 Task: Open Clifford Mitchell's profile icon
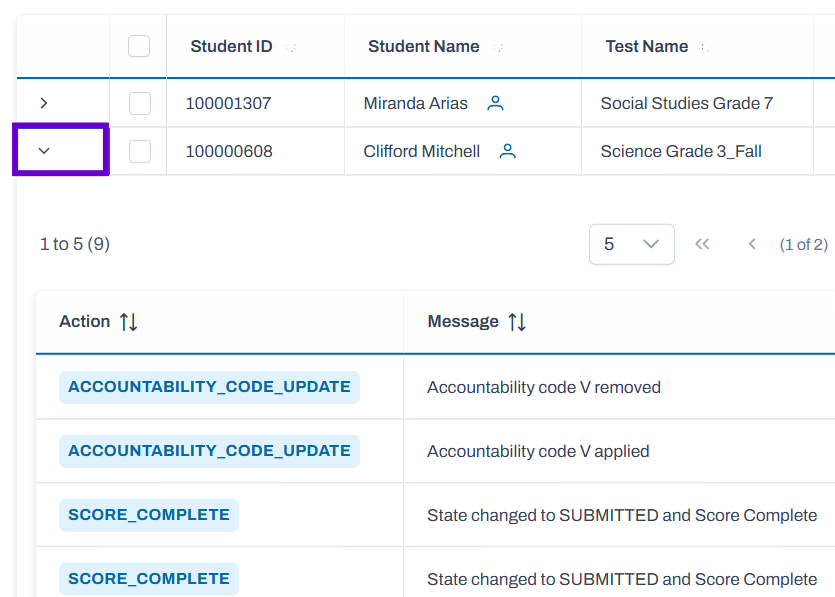point(507,151)
